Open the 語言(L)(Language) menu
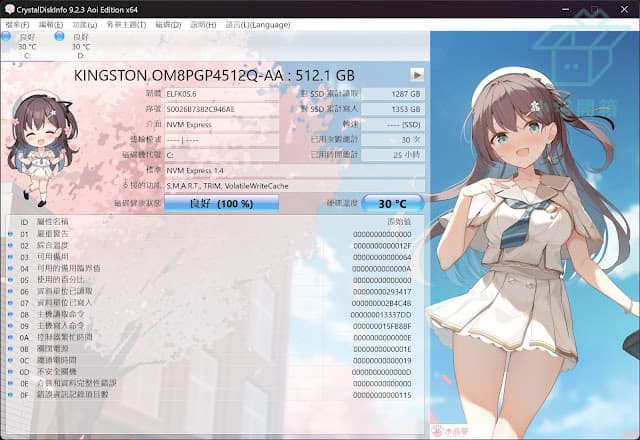Screen dimensions: 640x440 [258, 25]
